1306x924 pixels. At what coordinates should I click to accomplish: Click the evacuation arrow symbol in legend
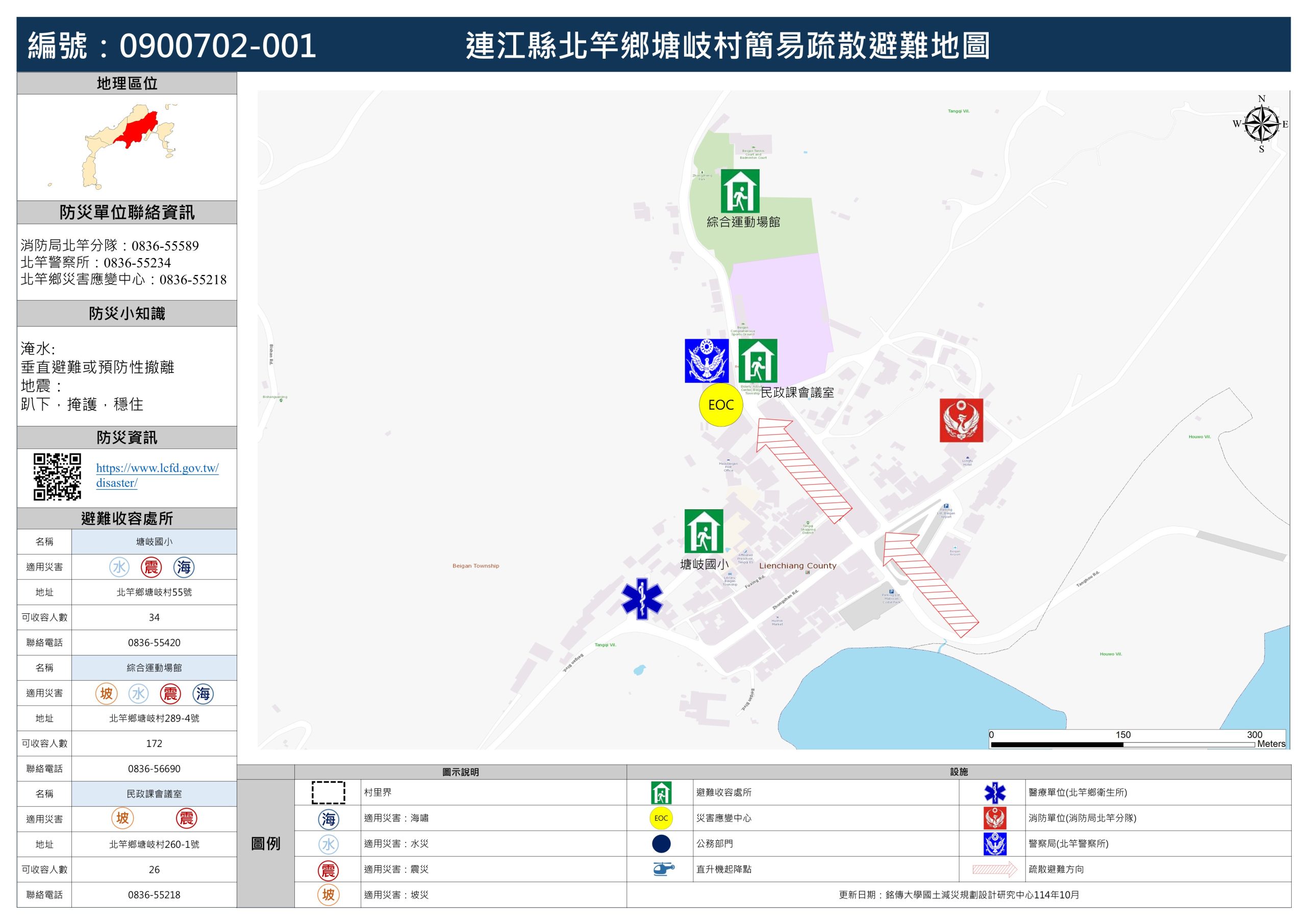pos(994,869)
